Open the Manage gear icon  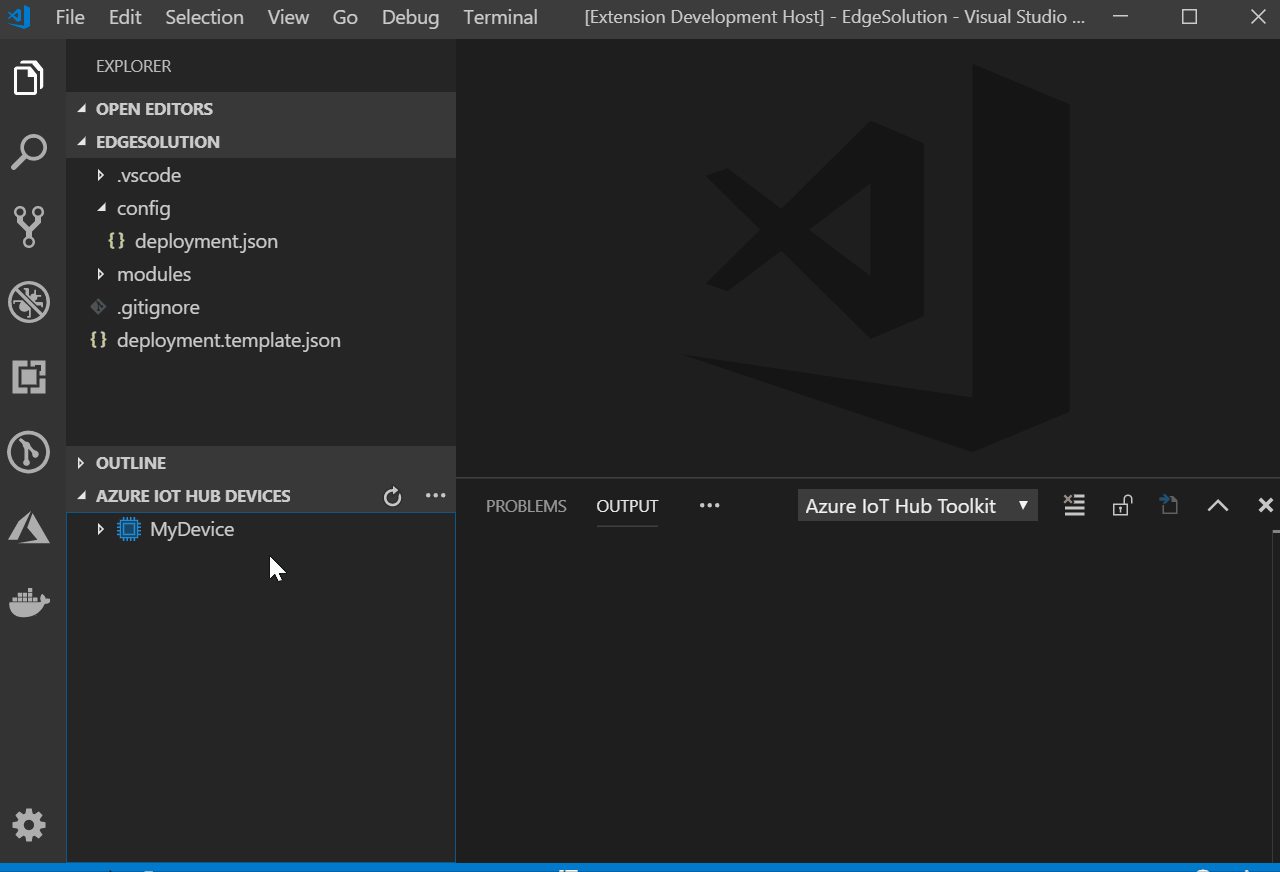click(28, 825)
